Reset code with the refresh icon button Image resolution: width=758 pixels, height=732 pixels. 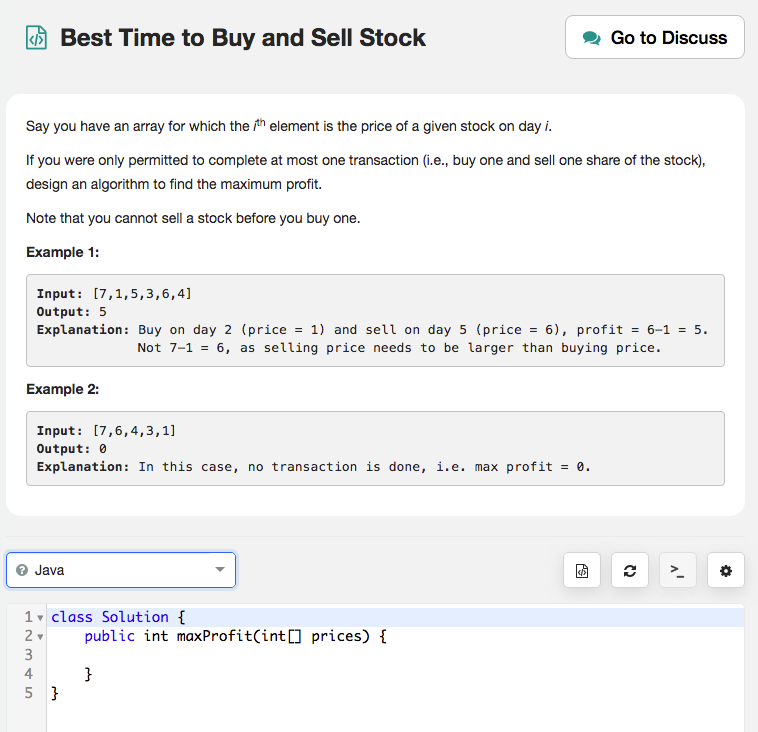tap(630, 571)
